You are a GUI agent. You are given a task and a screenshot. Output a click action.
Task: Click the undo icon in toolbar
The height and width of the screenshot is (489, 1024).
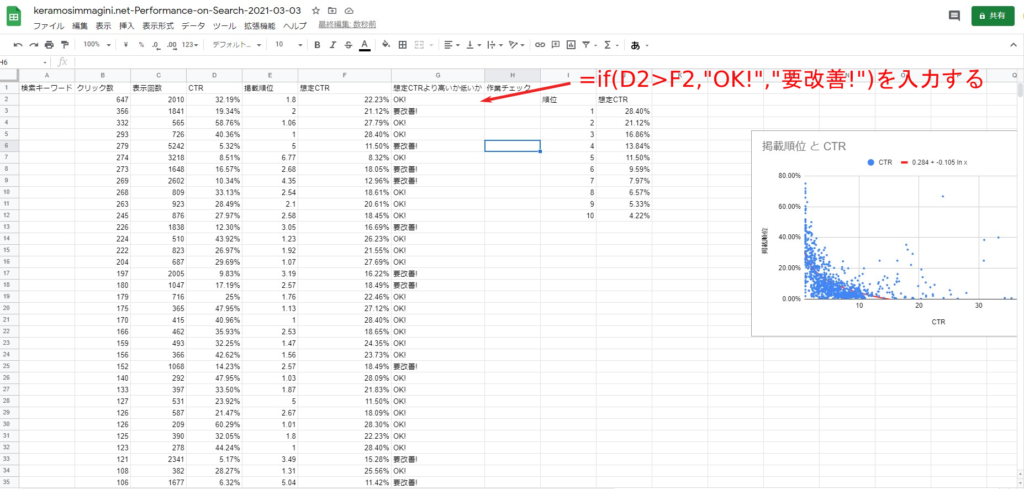[18, 45]
